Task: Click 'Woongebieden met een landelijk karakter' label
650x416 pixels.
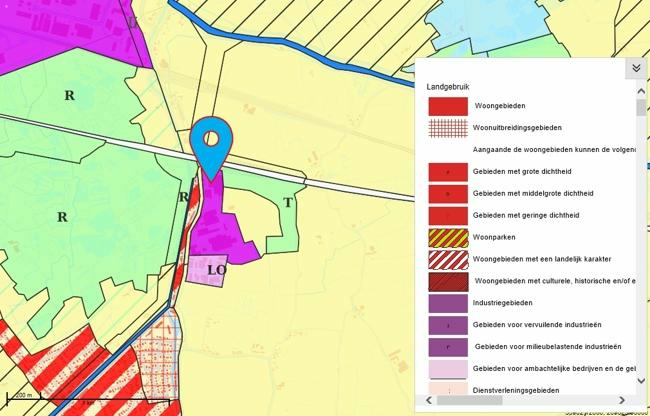Action: pyautogui.click(x=542, y=259)
